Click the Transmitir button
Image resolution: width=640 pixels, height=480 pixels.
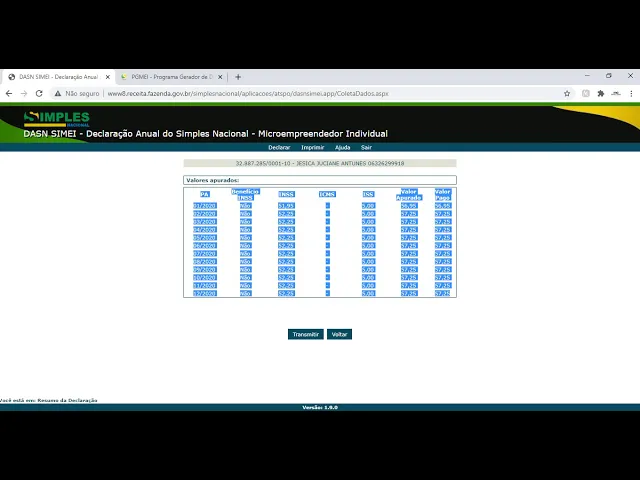306,334
